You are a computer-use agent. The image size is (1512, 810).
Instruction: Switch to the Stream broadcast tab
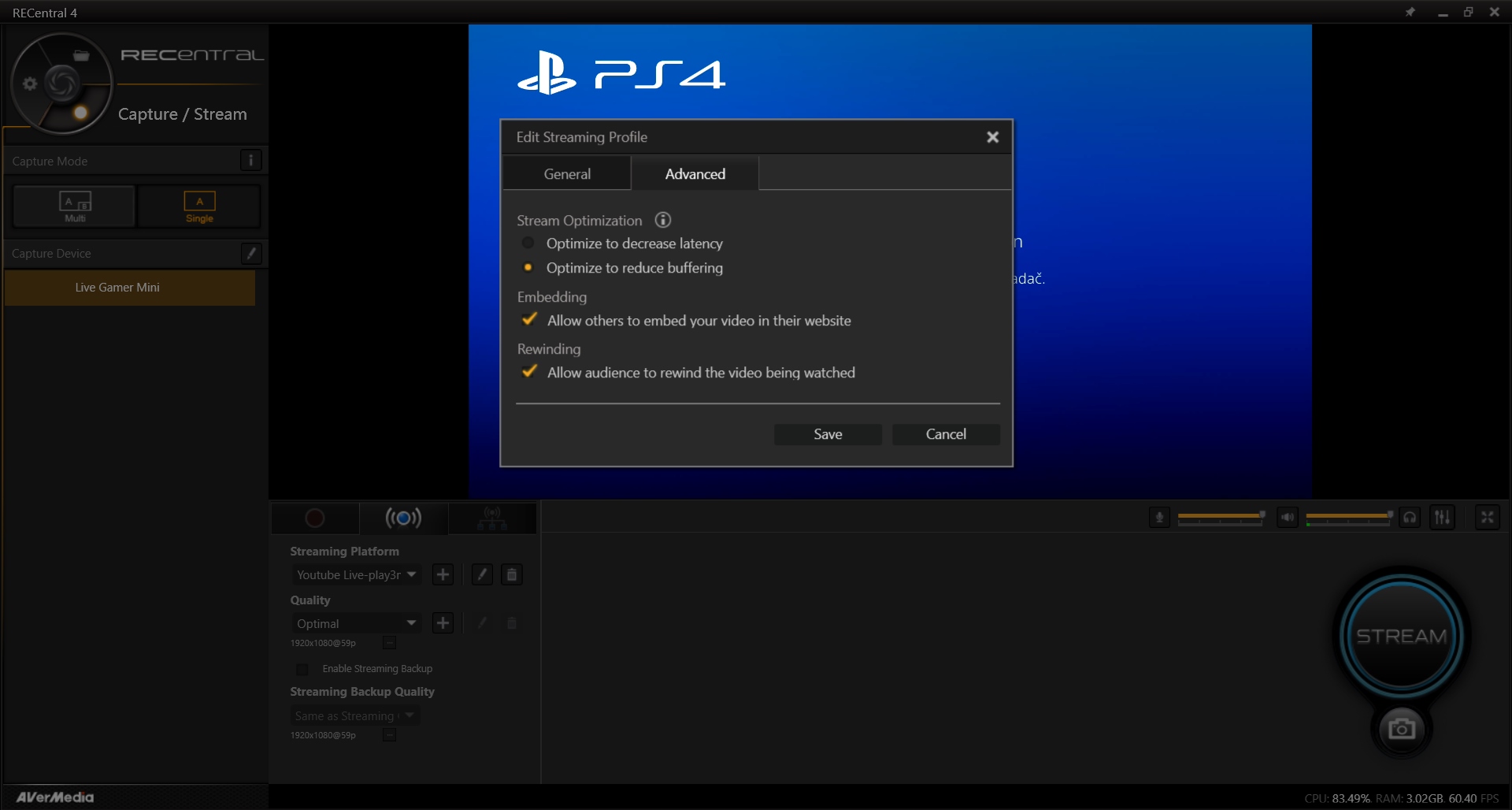(x=403, y=518)
